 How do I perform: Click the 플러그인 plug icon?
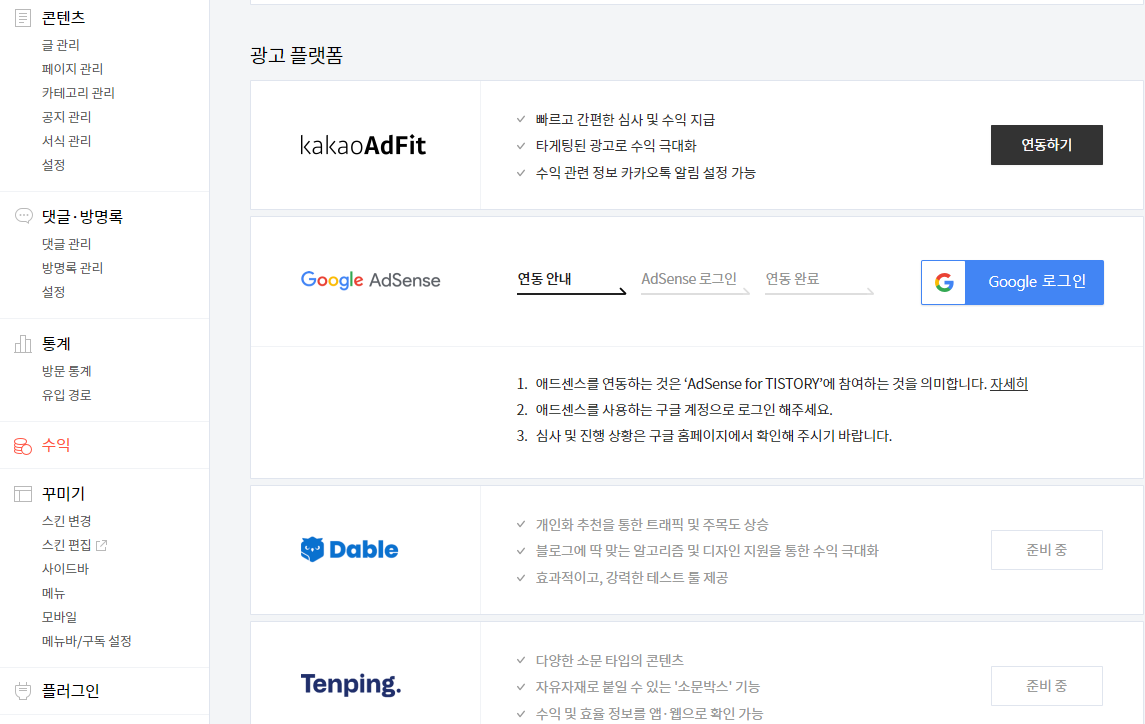[x=23, y=690]
